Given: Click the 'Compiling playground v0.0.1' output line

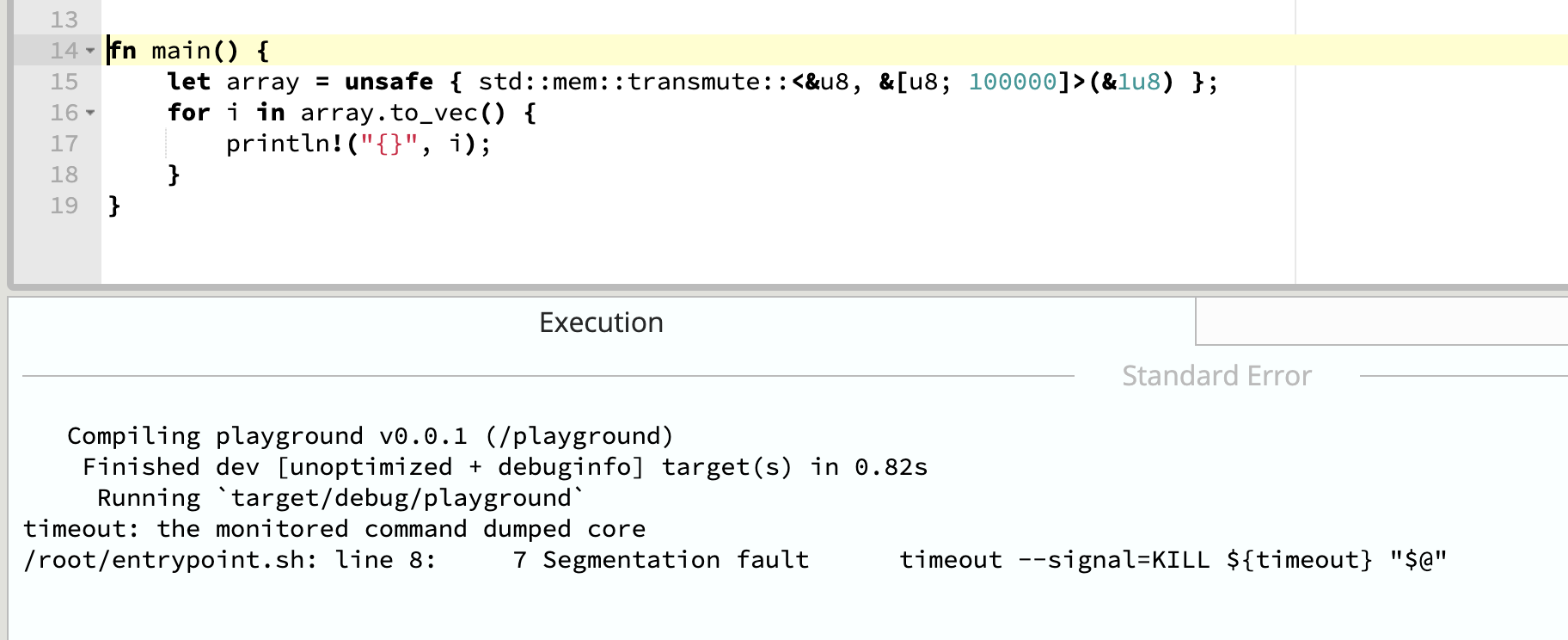Looking at the screenshot, I should coord(370,436).
